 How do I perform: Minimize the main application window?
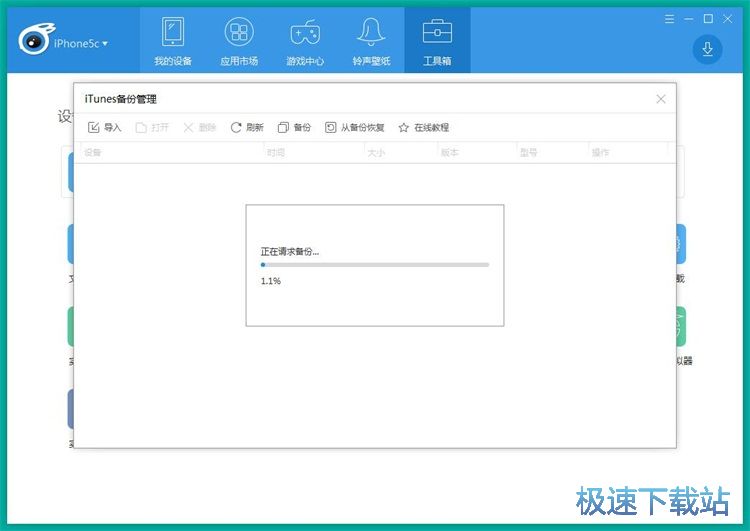[689, 19]
